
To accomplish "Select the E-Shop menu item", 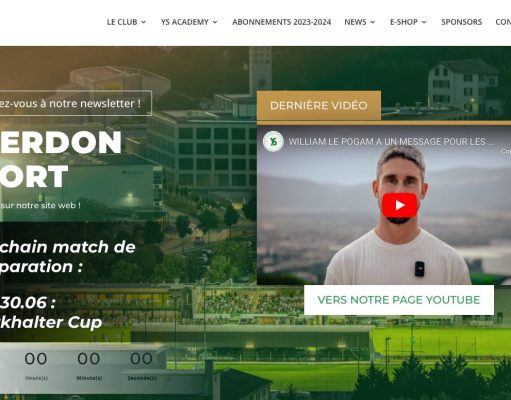I will coord(404,22).
